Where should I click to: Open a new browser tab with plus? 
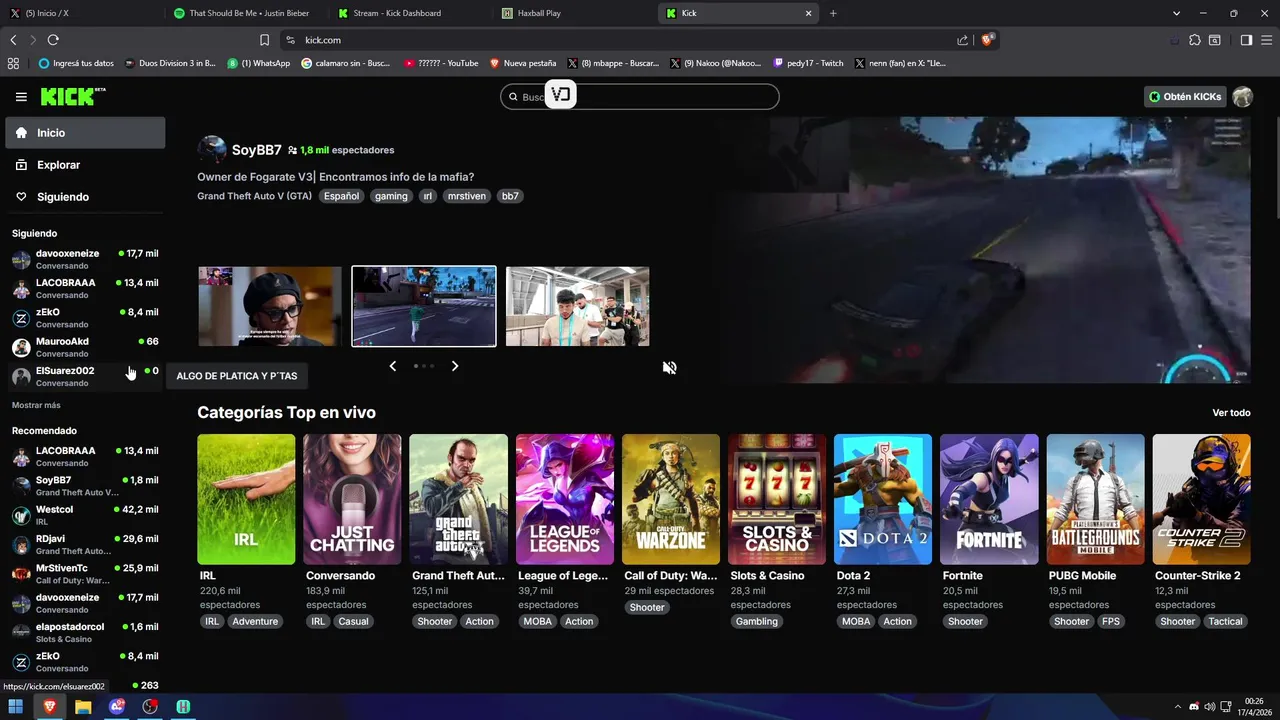coord(833,13)
